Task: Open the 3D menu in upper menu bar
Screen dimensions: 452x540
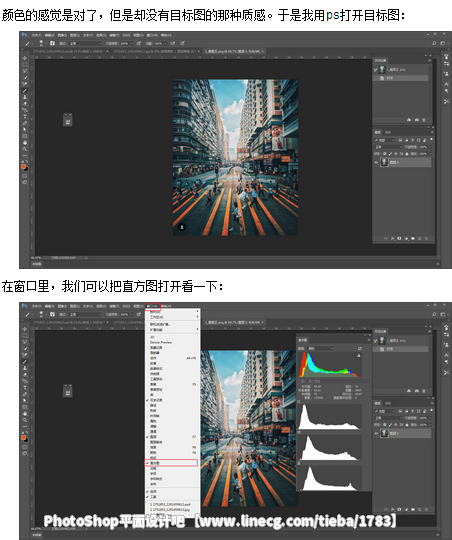Action: pos(126,35)
